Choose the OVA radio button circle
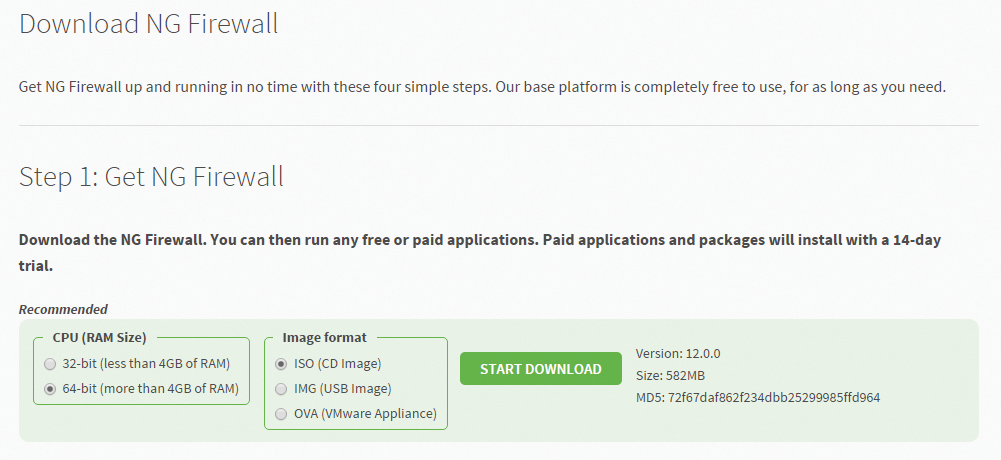This screenshot has height=460, width=1001. pyautogui.click(x=281, y=414)
